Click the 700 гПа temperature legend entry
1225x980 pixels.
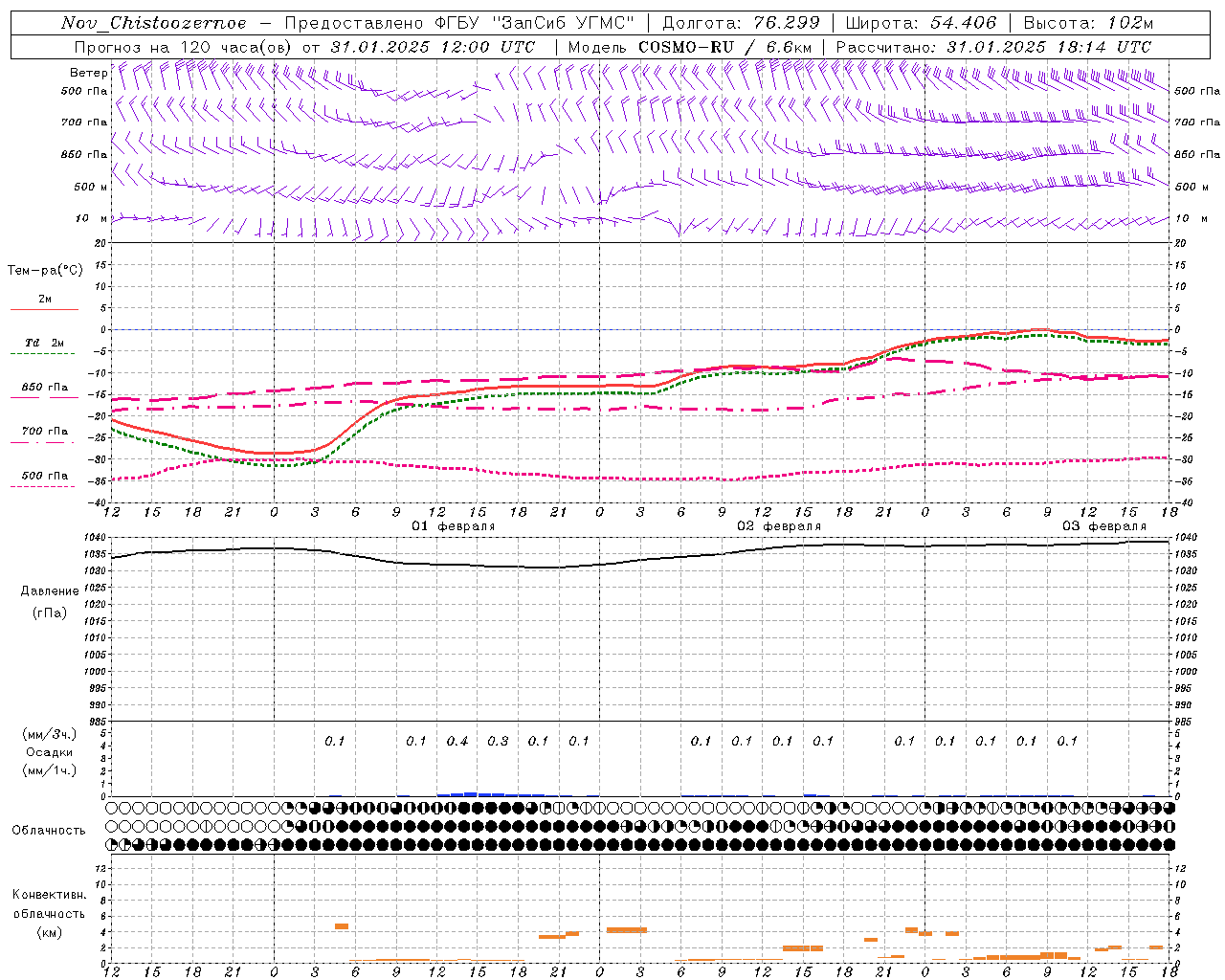coord(44,435)
